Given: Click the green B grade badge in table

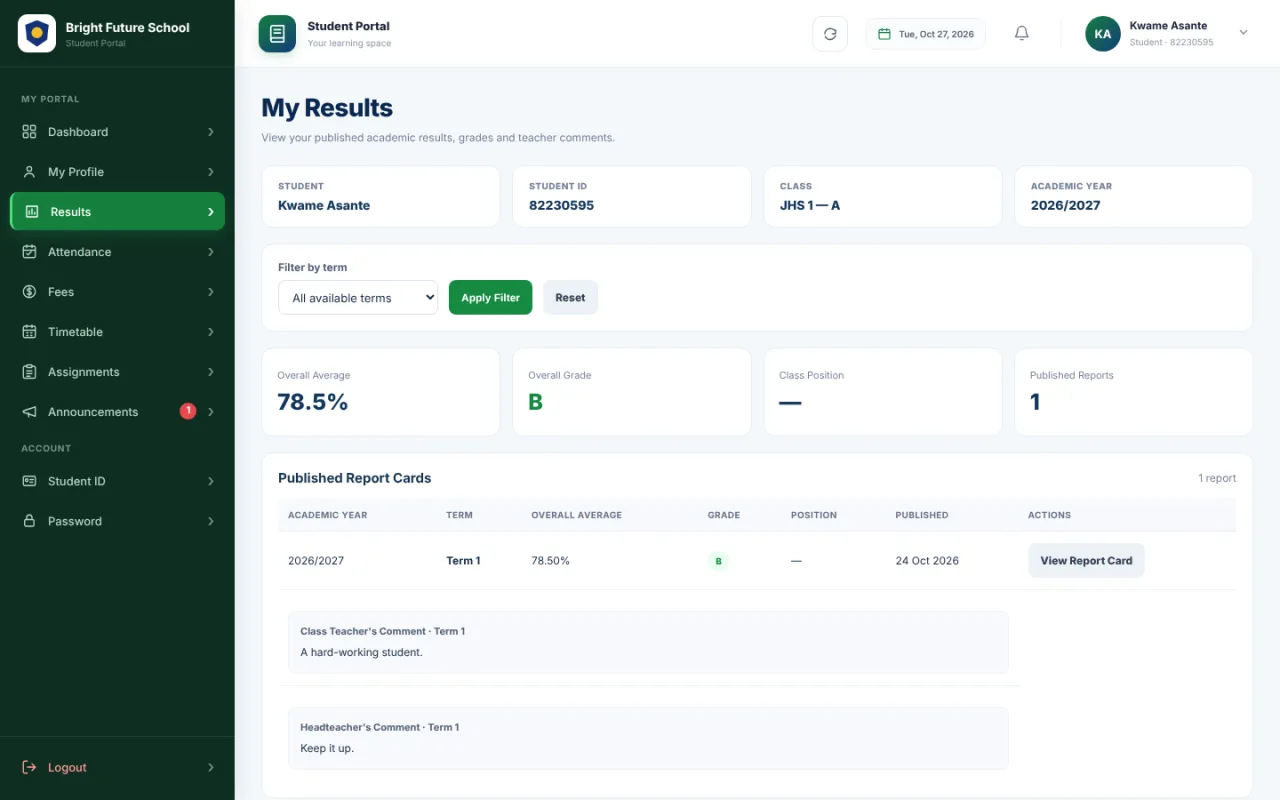Looking at the screenshot, I should (718, 561).
